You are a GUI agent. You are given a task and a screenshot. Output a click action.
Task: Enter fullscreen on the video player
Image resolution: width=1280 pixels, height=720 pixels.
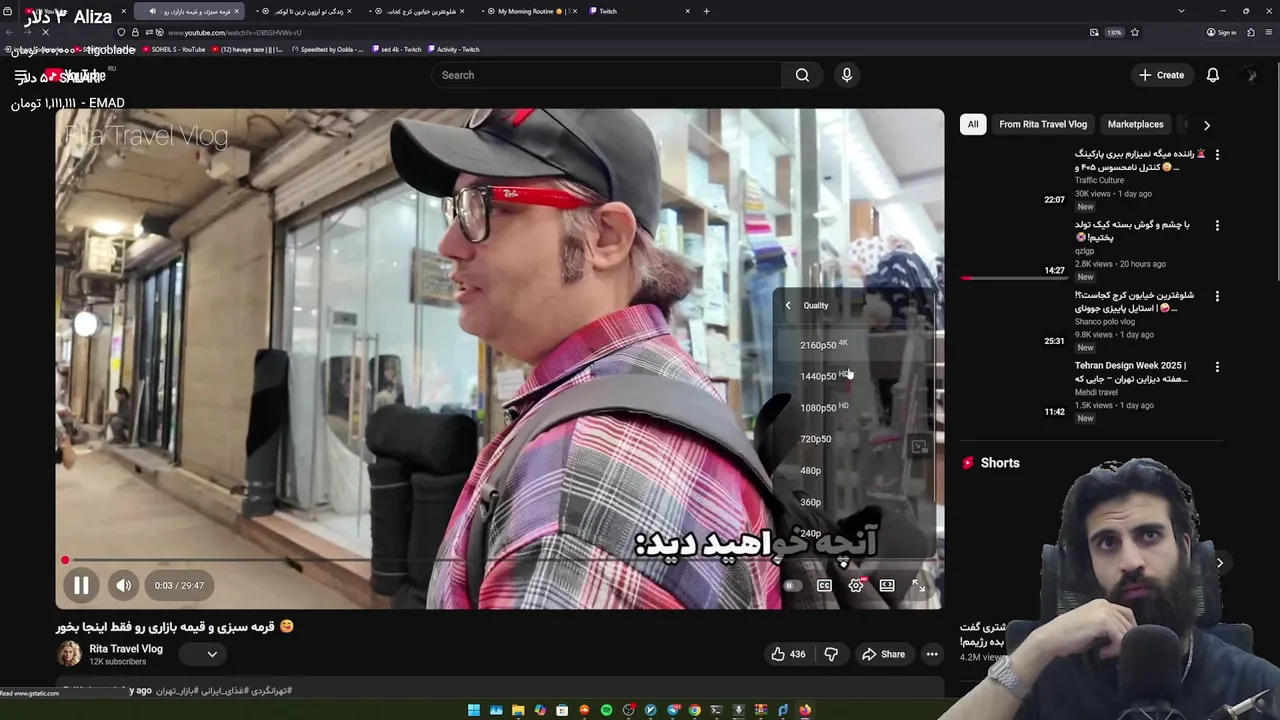[919, 586]
